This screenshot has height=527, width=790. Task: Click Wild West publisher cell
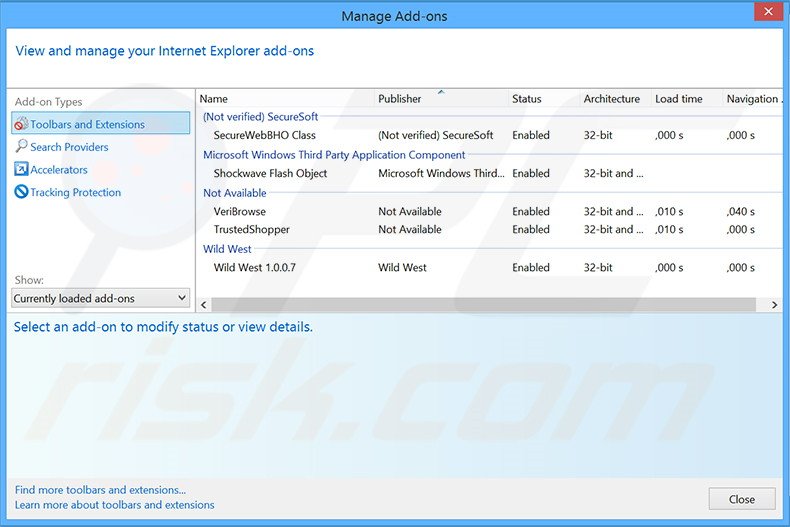402,268
